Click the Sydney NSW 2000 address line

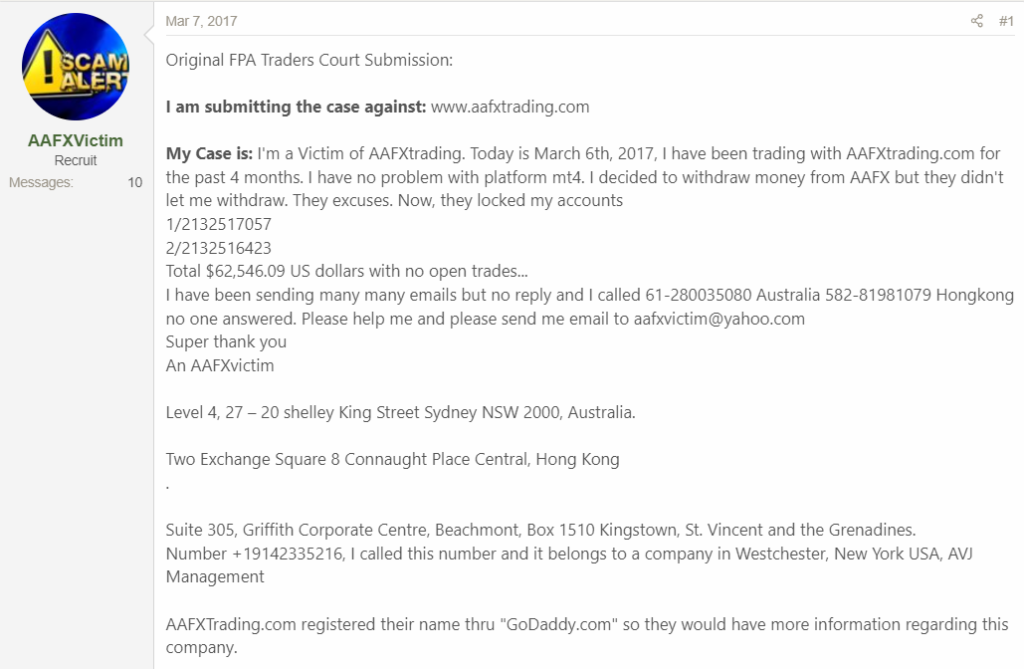point(400,412)
